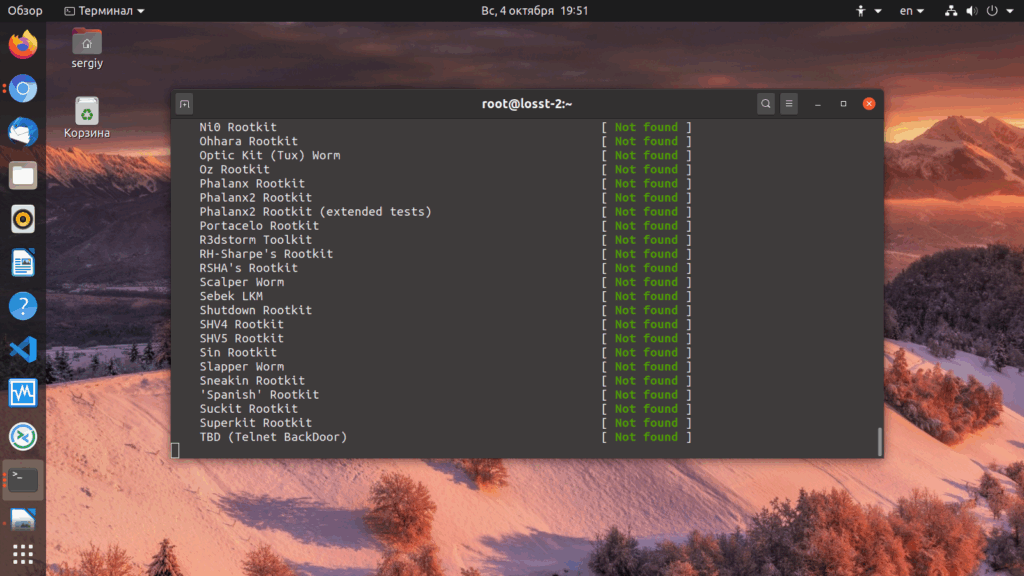1024x576 pixels.
Task: Click the terminal cursor prompt line
Action: pyautogui.click(x=175, y=451)
